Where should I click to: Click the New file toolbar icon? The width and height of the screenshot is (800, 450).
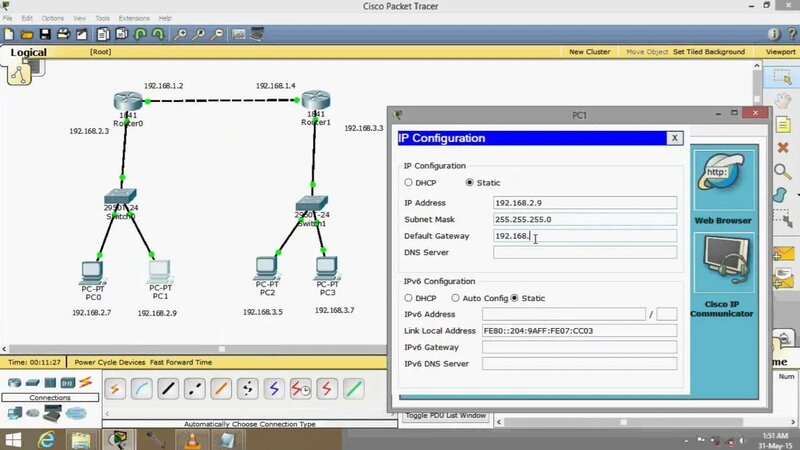(9, 34)
